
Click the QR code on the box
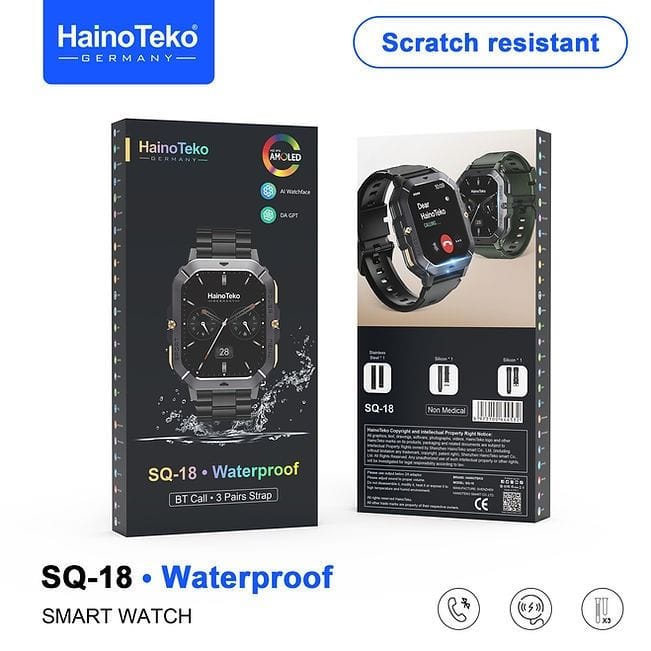tap(512, 502)
